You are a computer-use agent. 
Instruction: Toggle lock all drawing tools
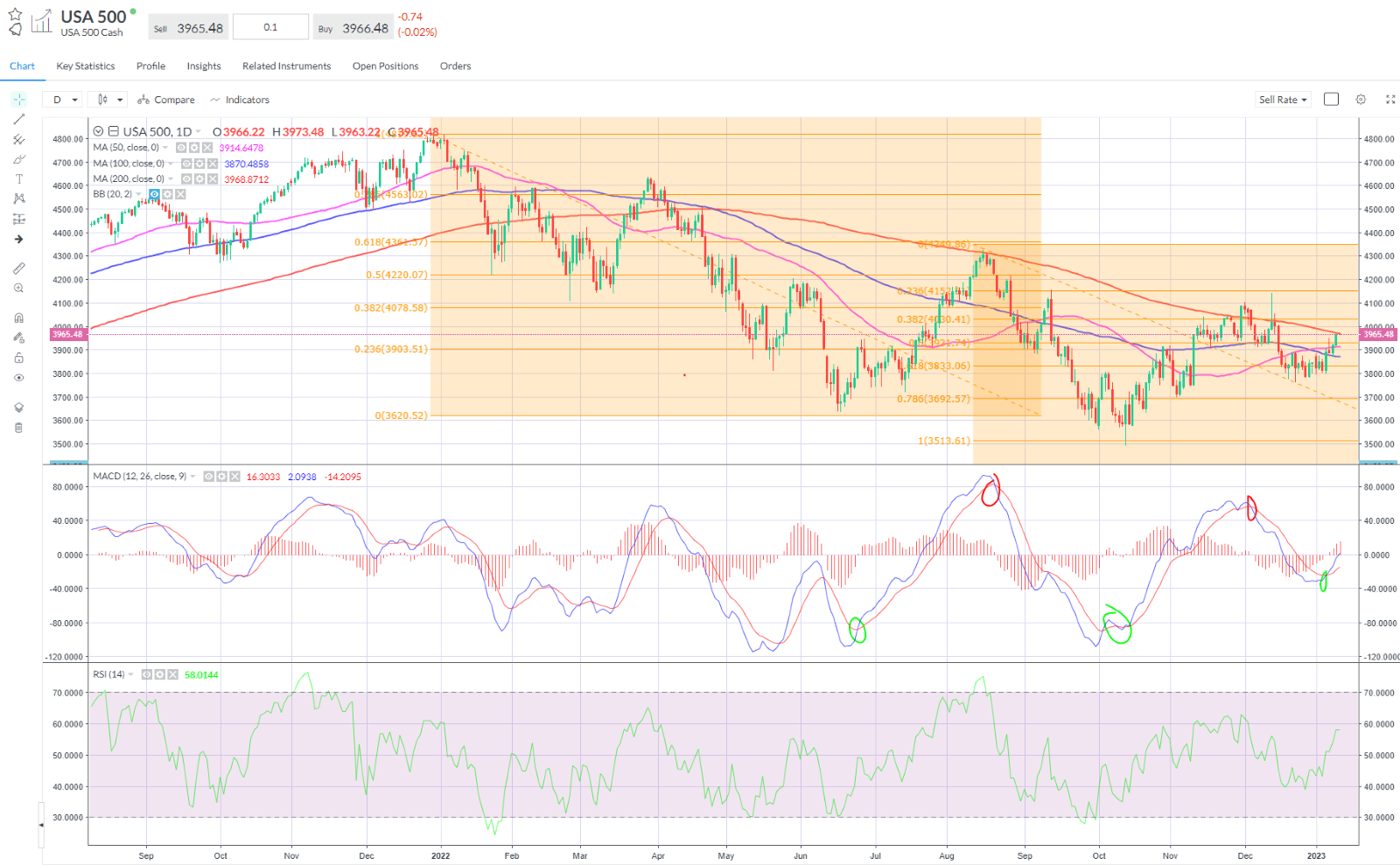point(18,358)
